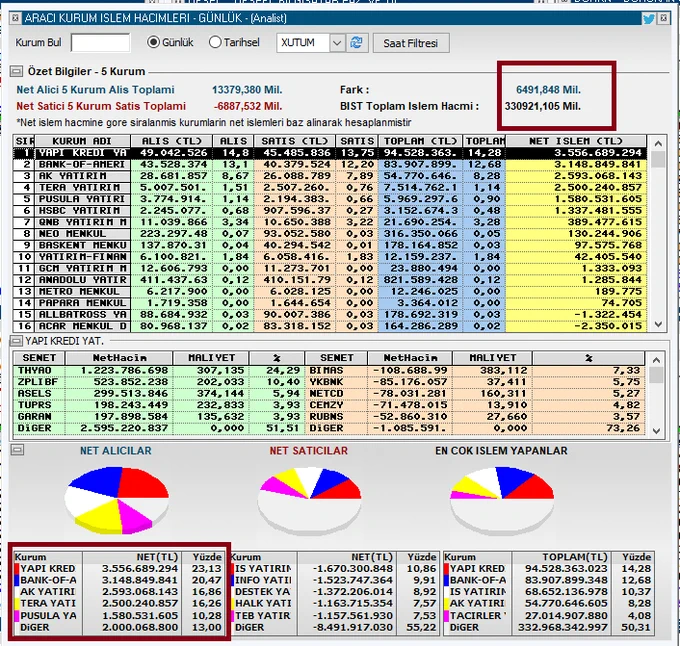The height and width of the screenshot is (646, 680).
Task: Select the PAPARA MENKUL row
Action: coord(330,303)
